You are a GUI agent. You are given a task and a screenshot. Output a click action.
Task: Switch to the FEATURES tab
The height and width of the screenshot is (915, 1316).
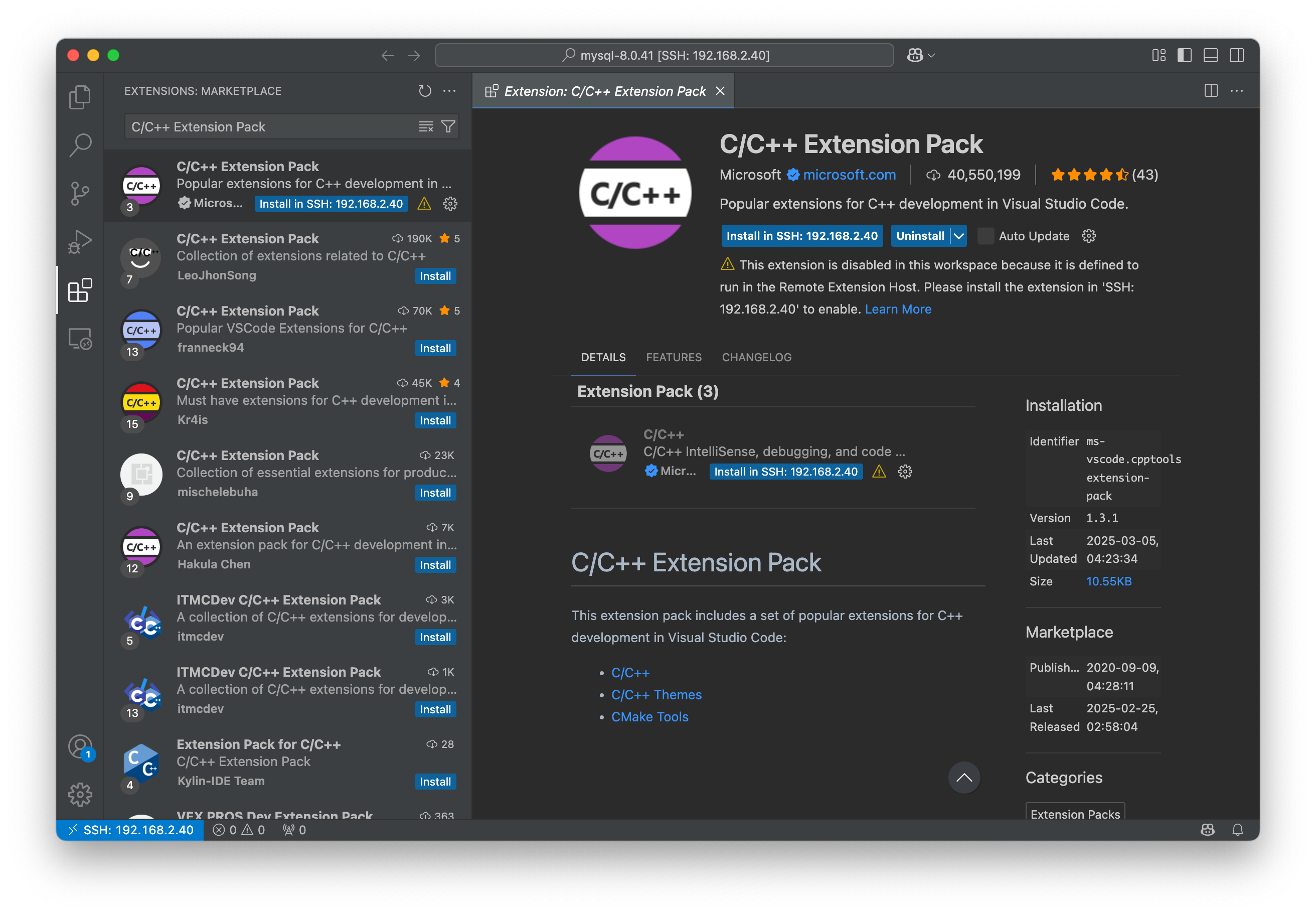coord(674,357)
